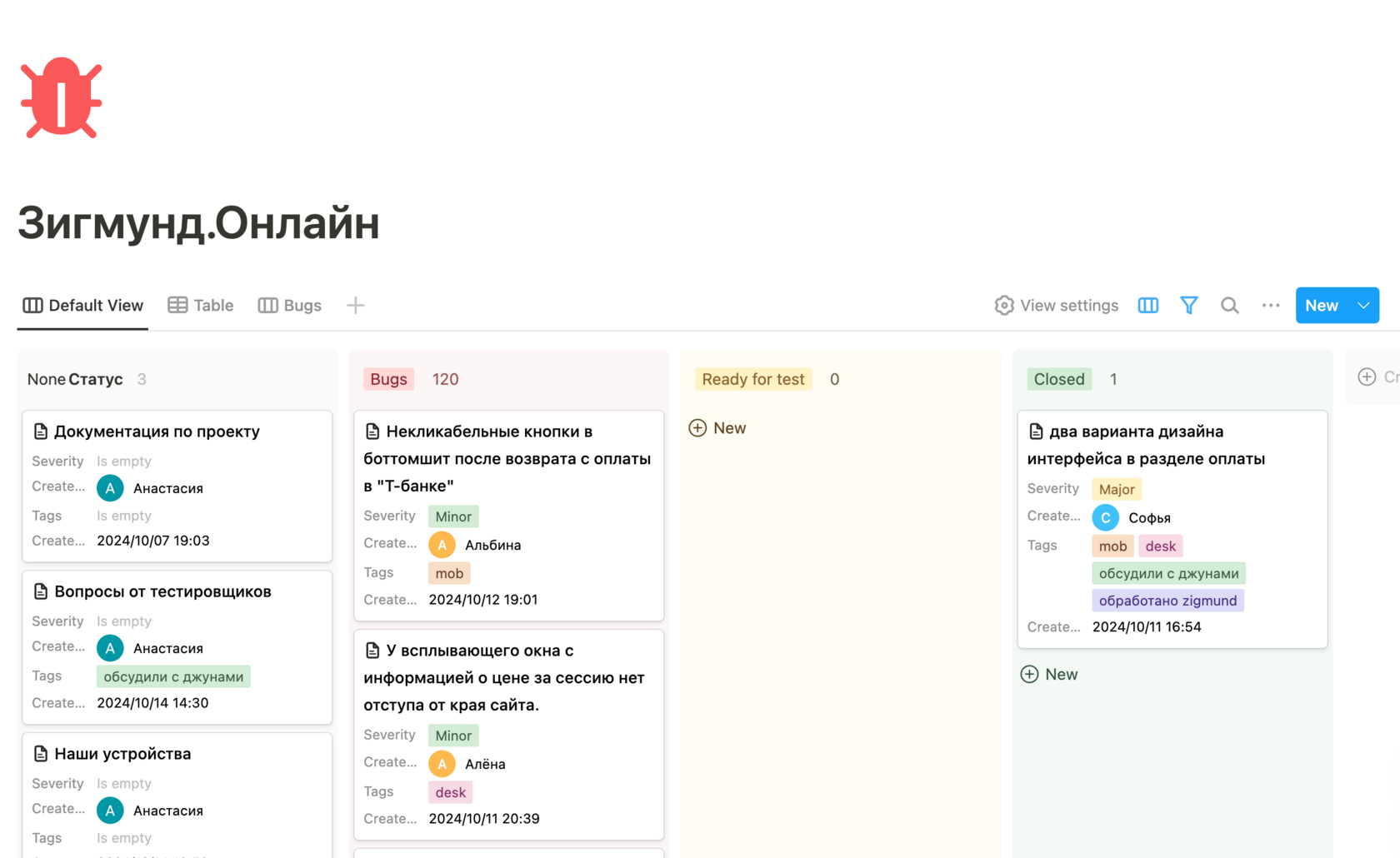Click plus icon to create new group

click(x=1367, y=377)
